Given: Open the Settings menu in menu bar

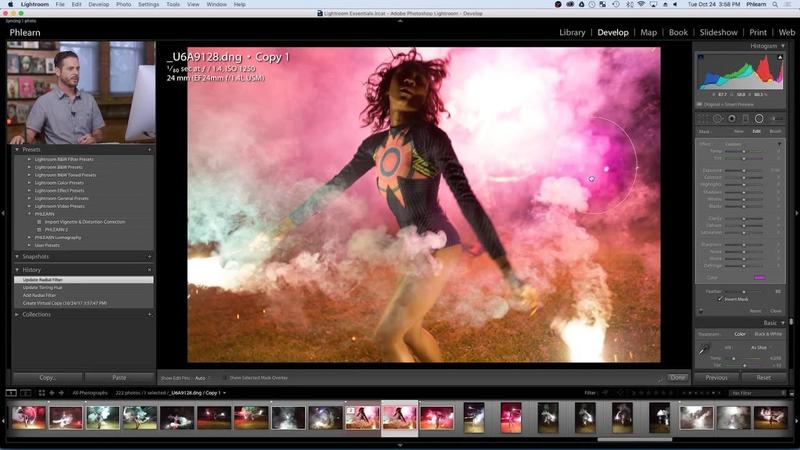Looking at the screenshot, I should pos(148,4).
